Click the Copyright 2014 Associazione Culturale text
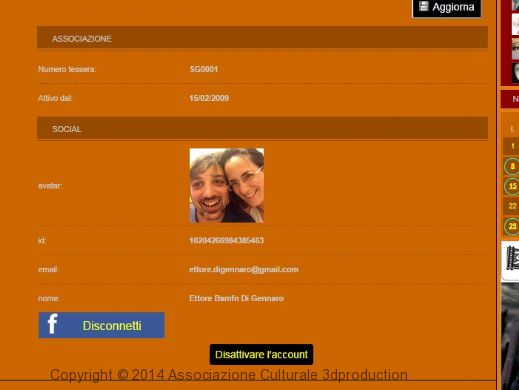This screenshot has height=390, width=519. coord(229,375)
